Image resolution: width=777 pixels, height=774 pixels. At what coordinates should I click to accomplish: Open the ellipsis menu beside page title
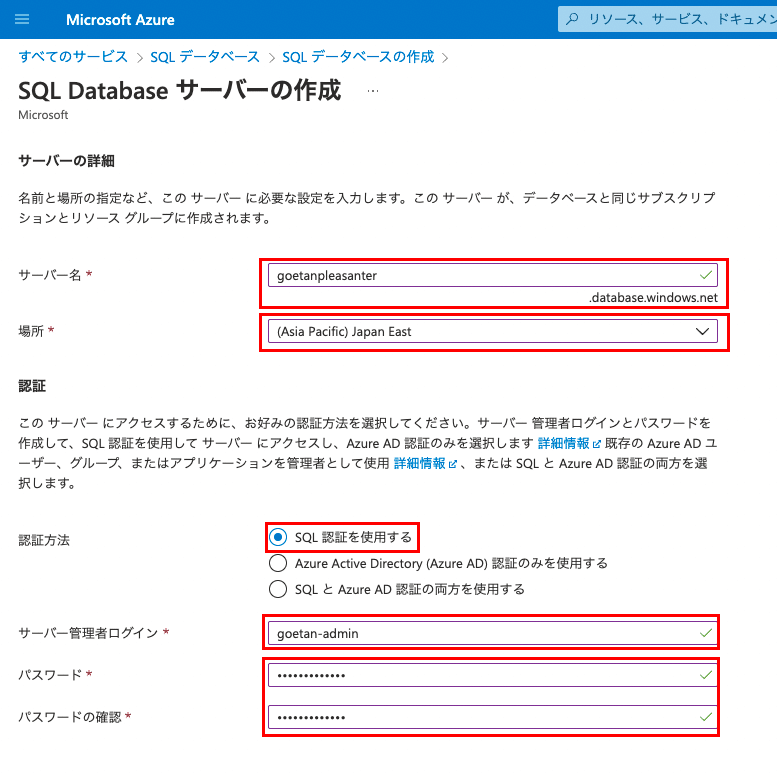point(373,91)
